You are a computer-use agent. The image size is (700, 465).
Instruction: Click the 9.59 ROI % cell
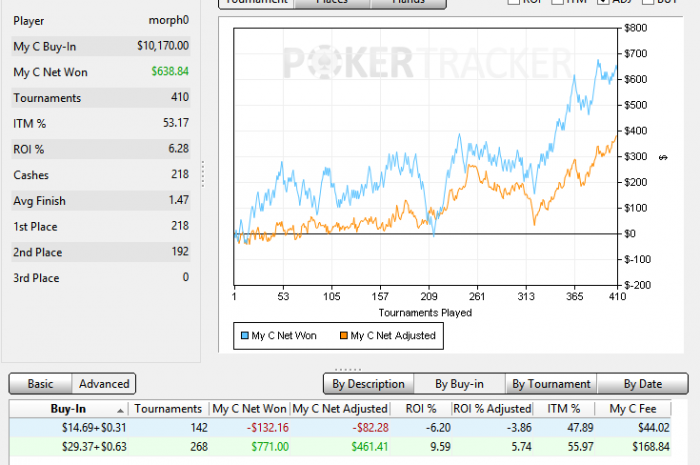440,447
